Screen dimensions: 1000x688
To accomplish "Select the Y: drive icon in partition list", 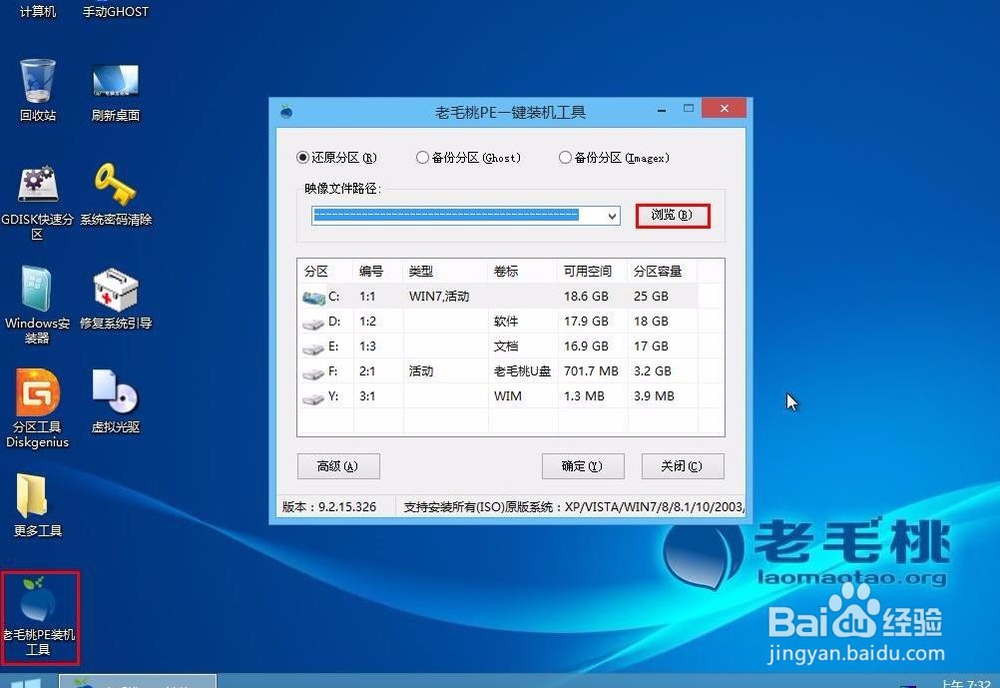I will tap(313, 398).
